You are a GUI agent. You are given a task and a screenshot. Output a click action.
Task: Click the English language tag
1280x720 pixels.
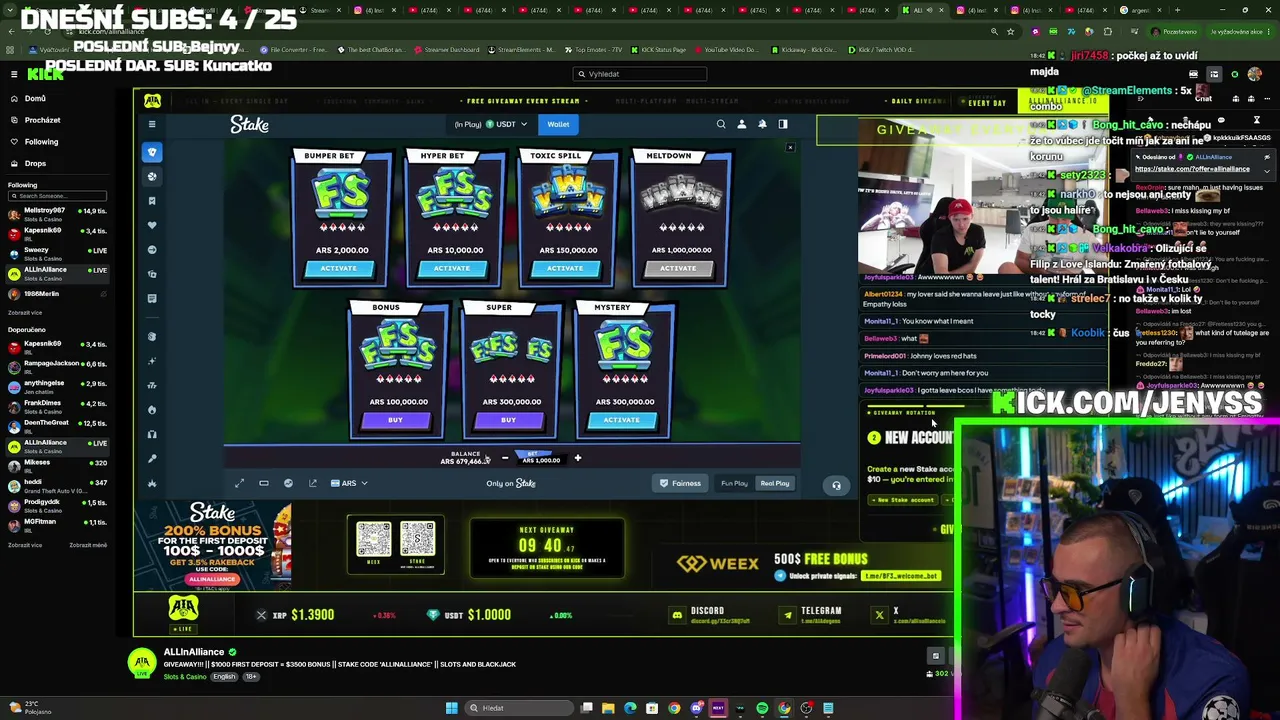pyautogui.click(x=224, y=677)
